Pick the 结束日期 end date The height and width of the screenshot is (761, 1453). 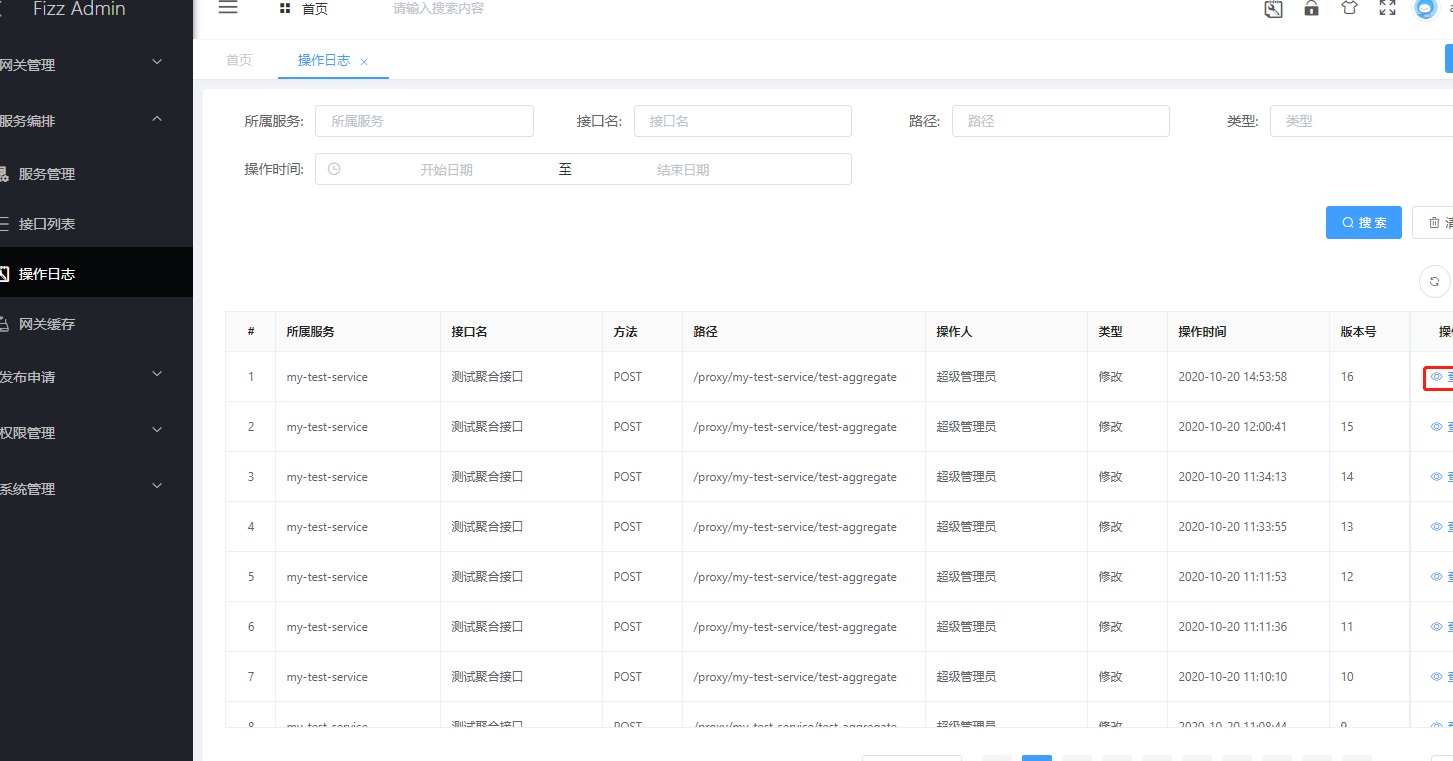click(683, 170)
